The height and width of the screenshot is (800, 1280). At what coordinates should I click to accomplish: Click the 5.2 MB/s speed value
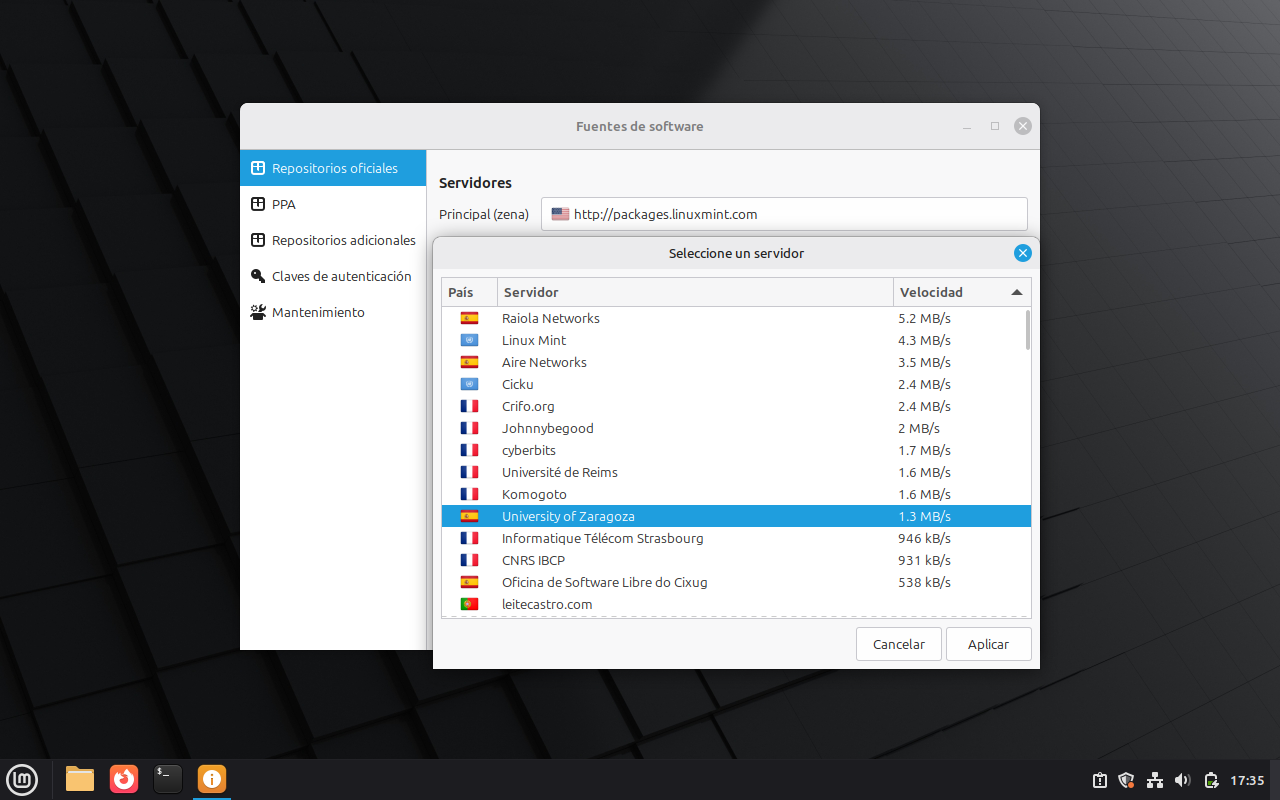[924, 318]
